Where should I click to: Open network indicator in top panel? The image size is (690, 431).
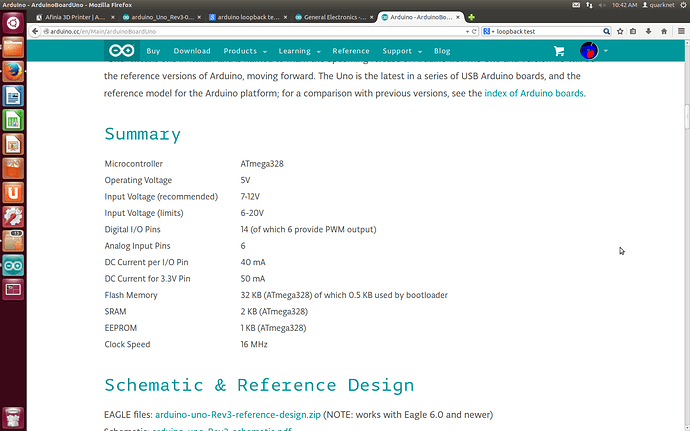[x=589, y=5]
